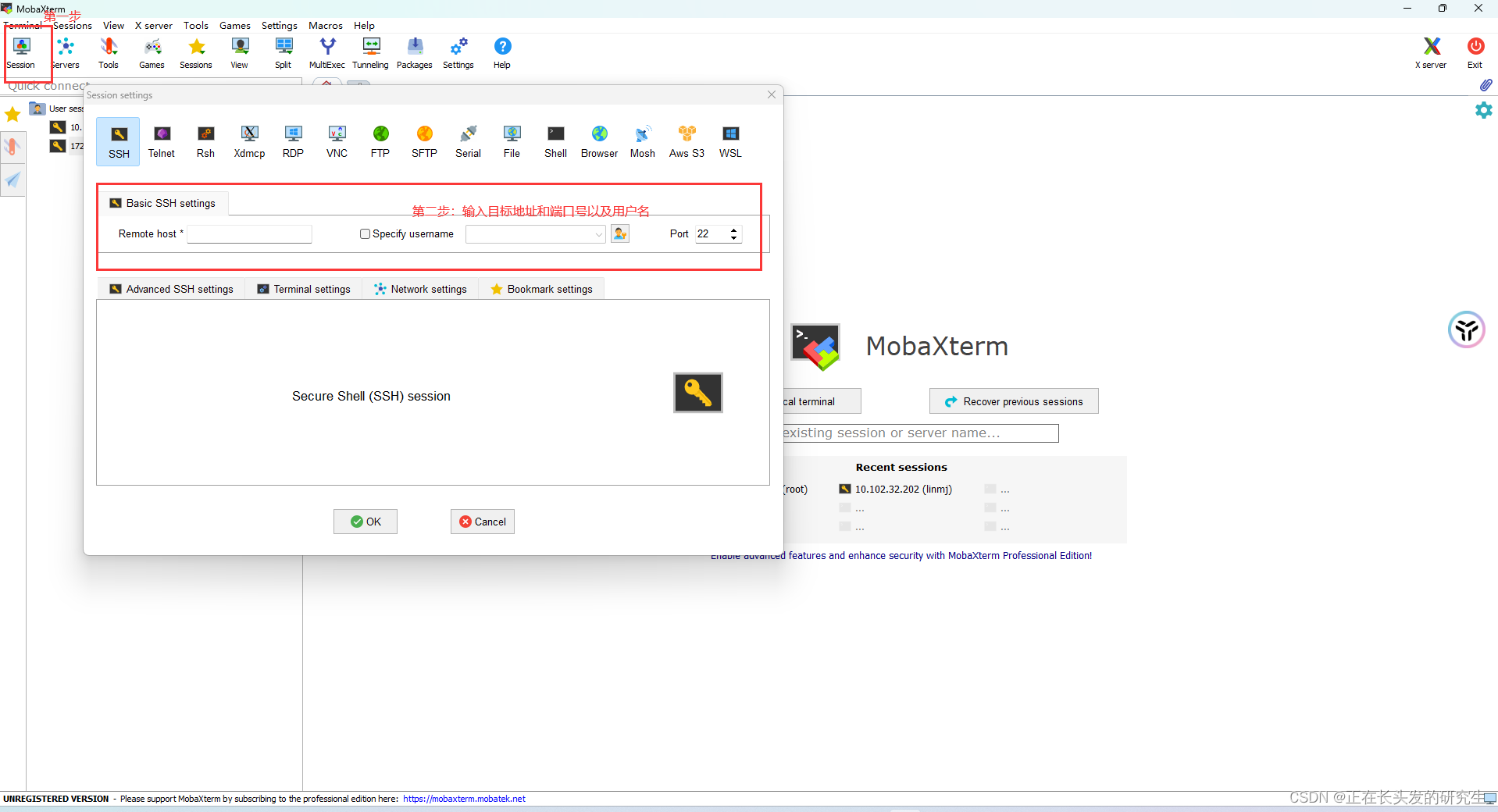Open the Help menu in the menu bar
Viewport: 1498px width, 812px height.
pos(364,26)
